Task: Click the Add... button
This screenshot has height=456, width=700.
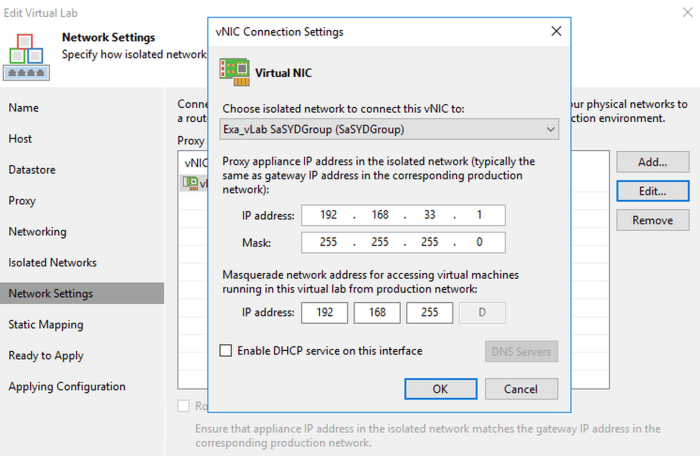Action: (653, 162)
